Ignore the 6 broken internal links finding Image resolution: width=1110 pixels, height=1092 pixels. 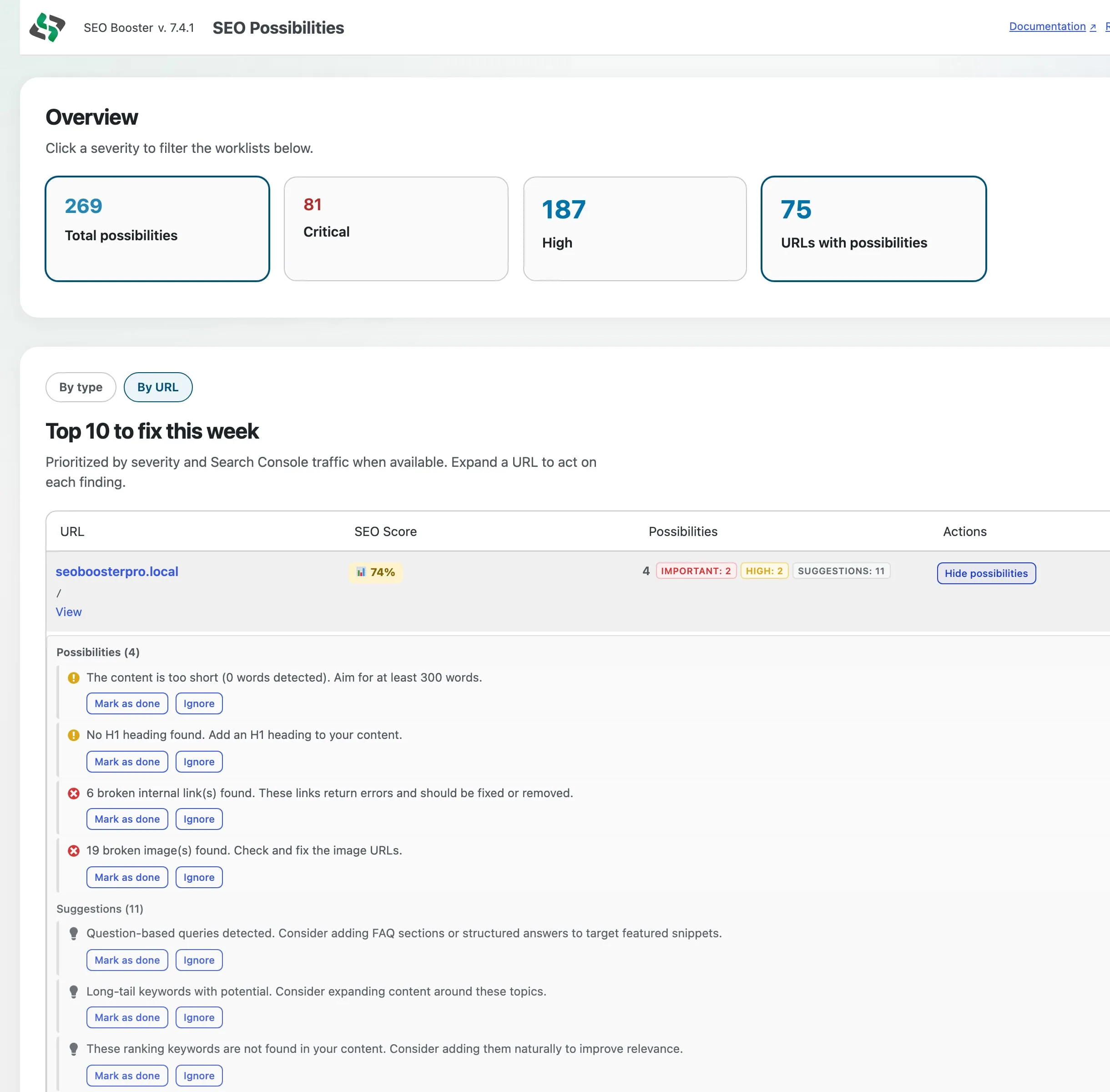pos(199,819)
